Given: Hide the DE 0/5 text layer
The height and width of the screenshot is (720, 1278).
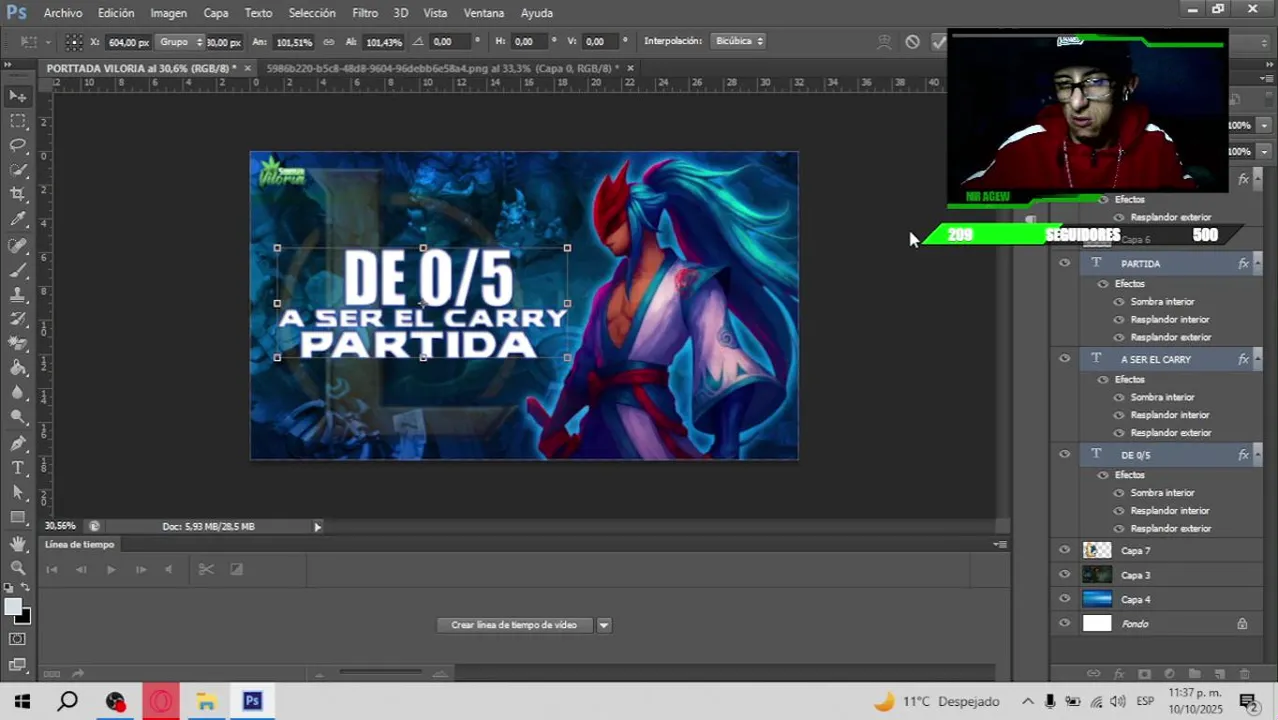Looking at the screenshot, I should pyautogui.click(x=1064, y=455).
